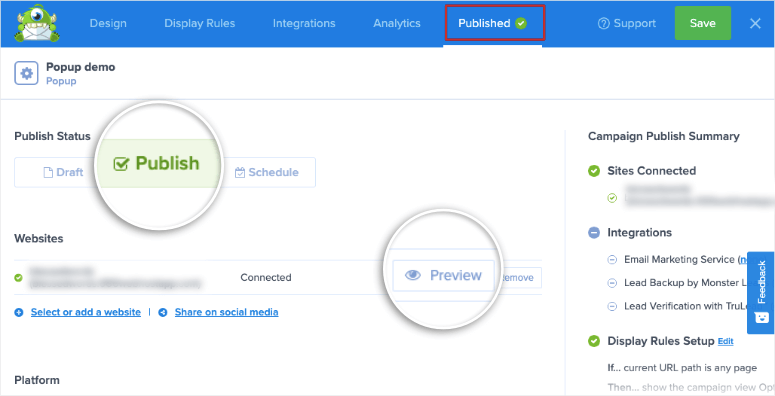Screen dimensions: 775x396
Task: Click the OptinMonster mascot logo
Action: [37, 23]
